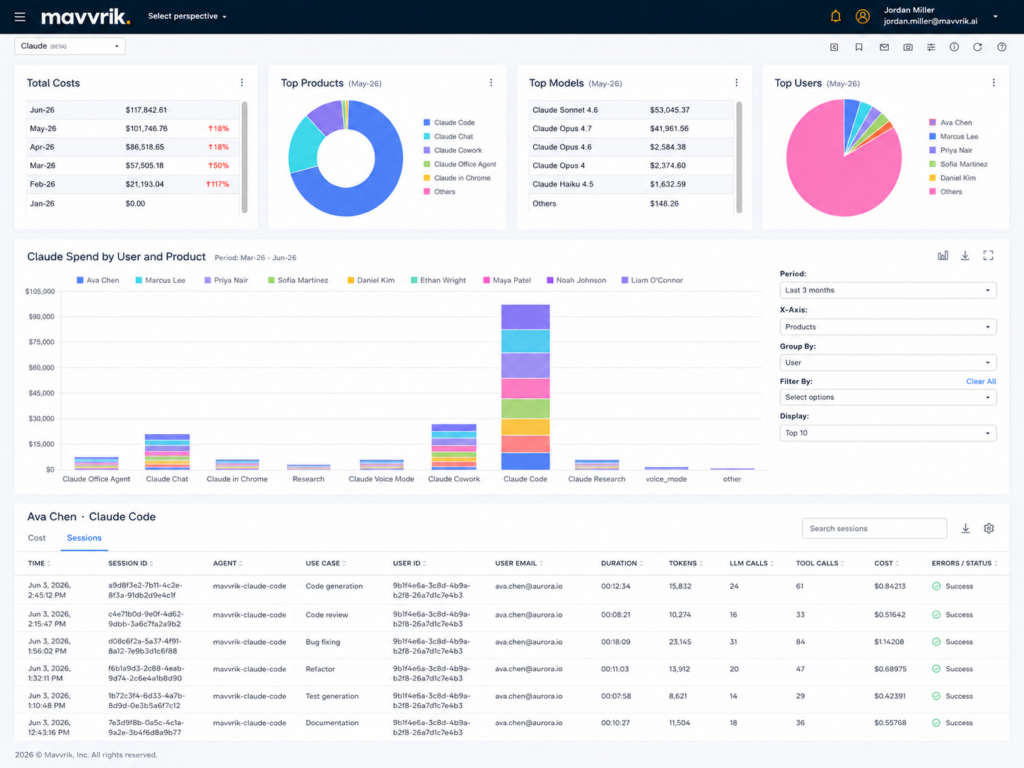Image resolution: width=1024 pixels, height=768 pixels.
Task: Sort by the TOOL CALLS column header
Action: pyautogui.click(x=820, y=563)
